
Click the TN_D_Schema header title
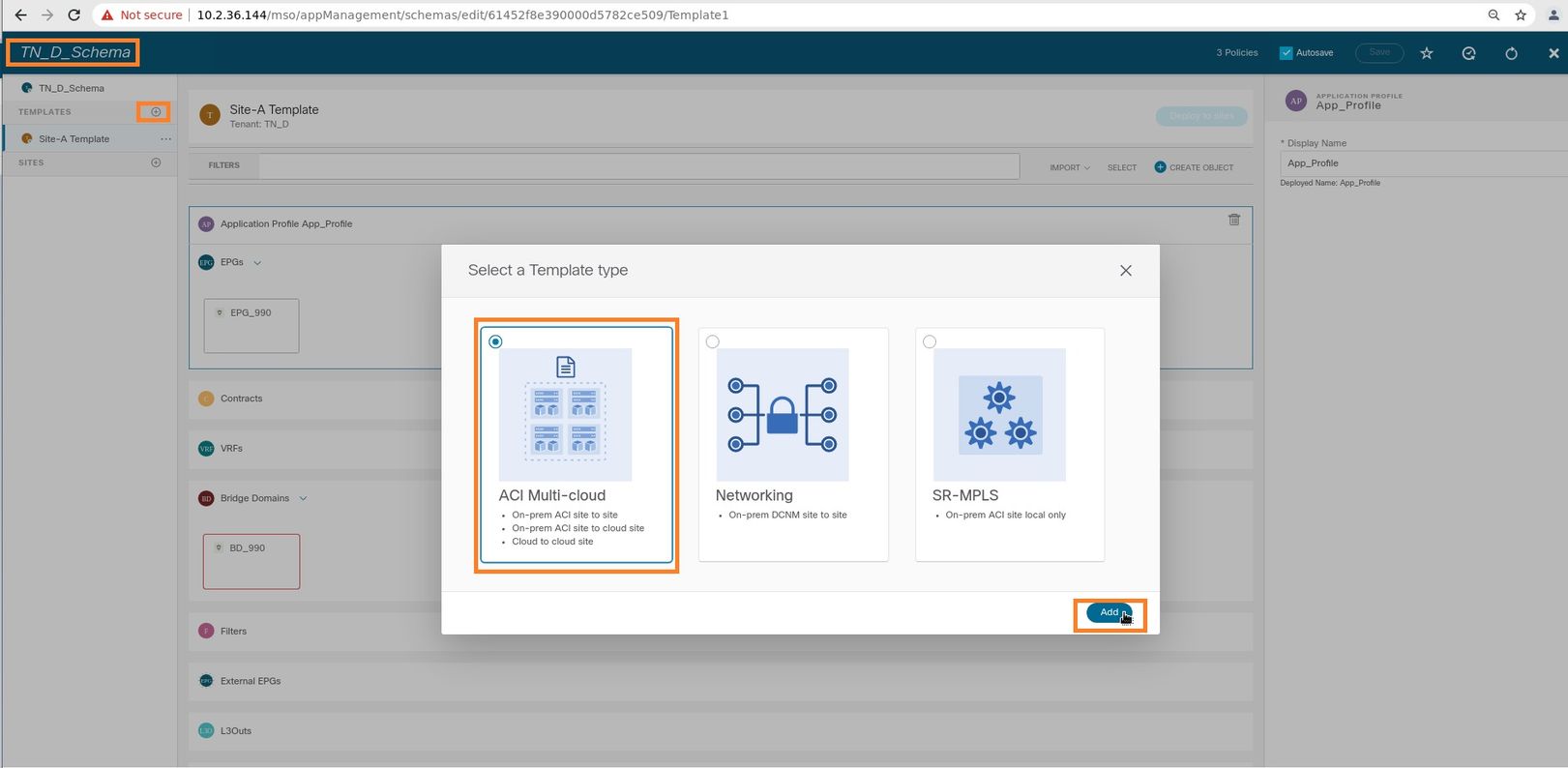(74, 52)
